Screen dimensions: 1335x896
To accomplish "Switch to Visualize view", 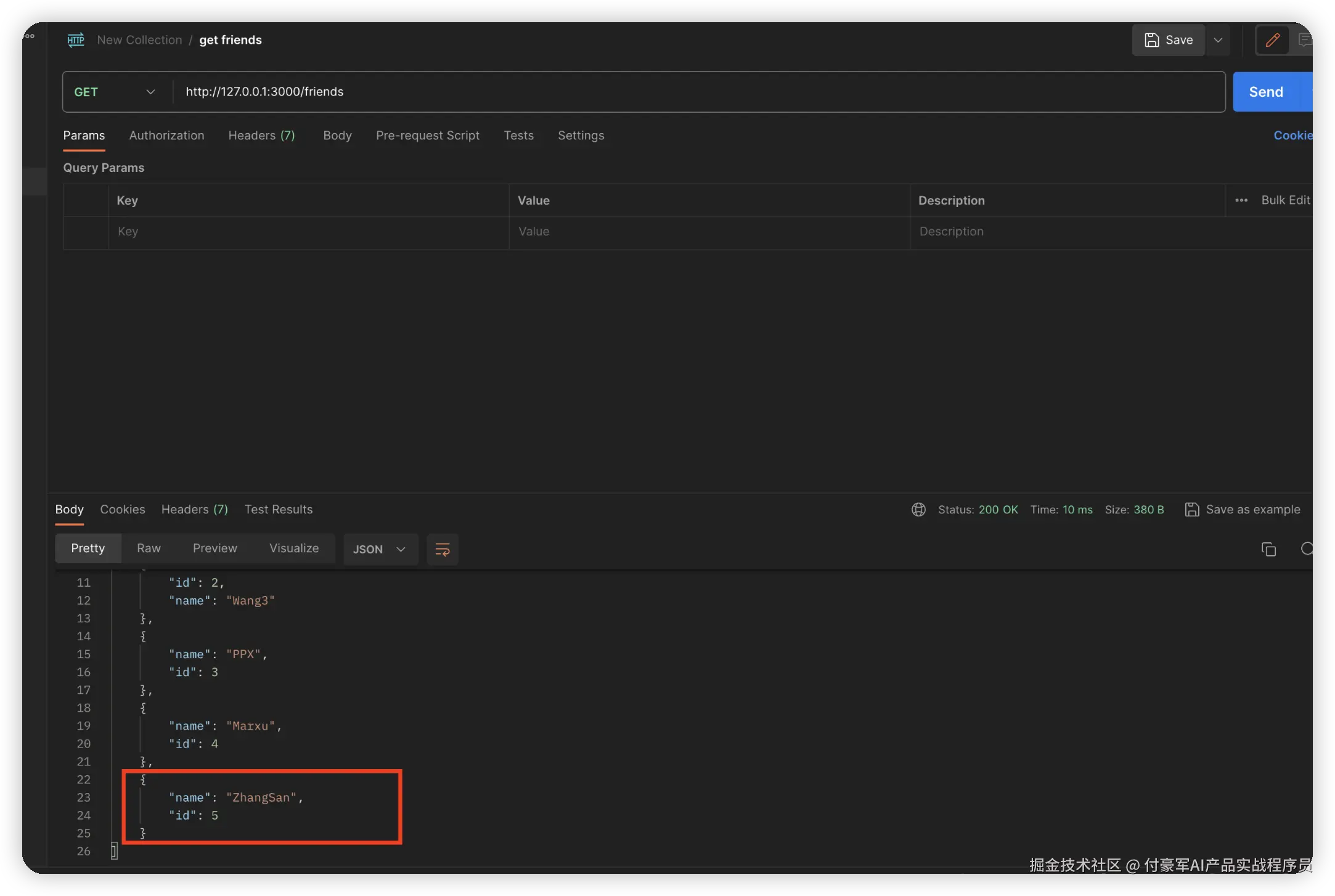I will coord(294,548).
